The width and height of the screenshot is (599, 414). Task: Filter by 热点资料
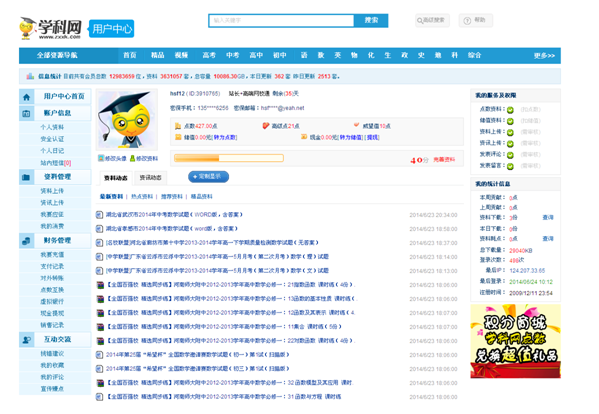coord(142,197)
